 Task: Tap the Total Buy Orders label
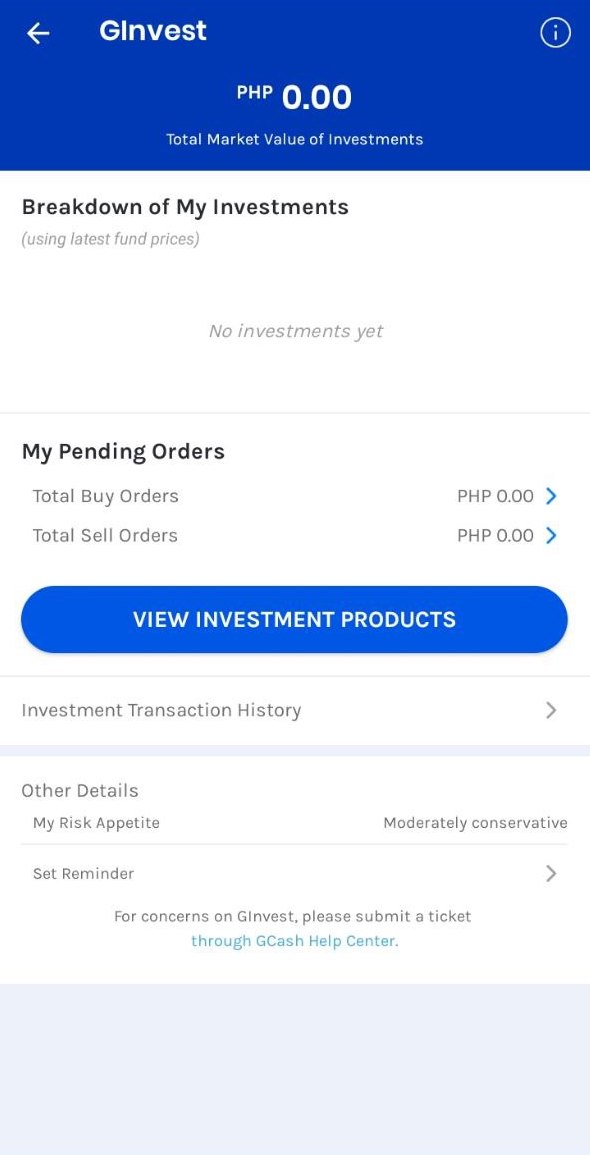pyautogui.click(x=105, y=496)
